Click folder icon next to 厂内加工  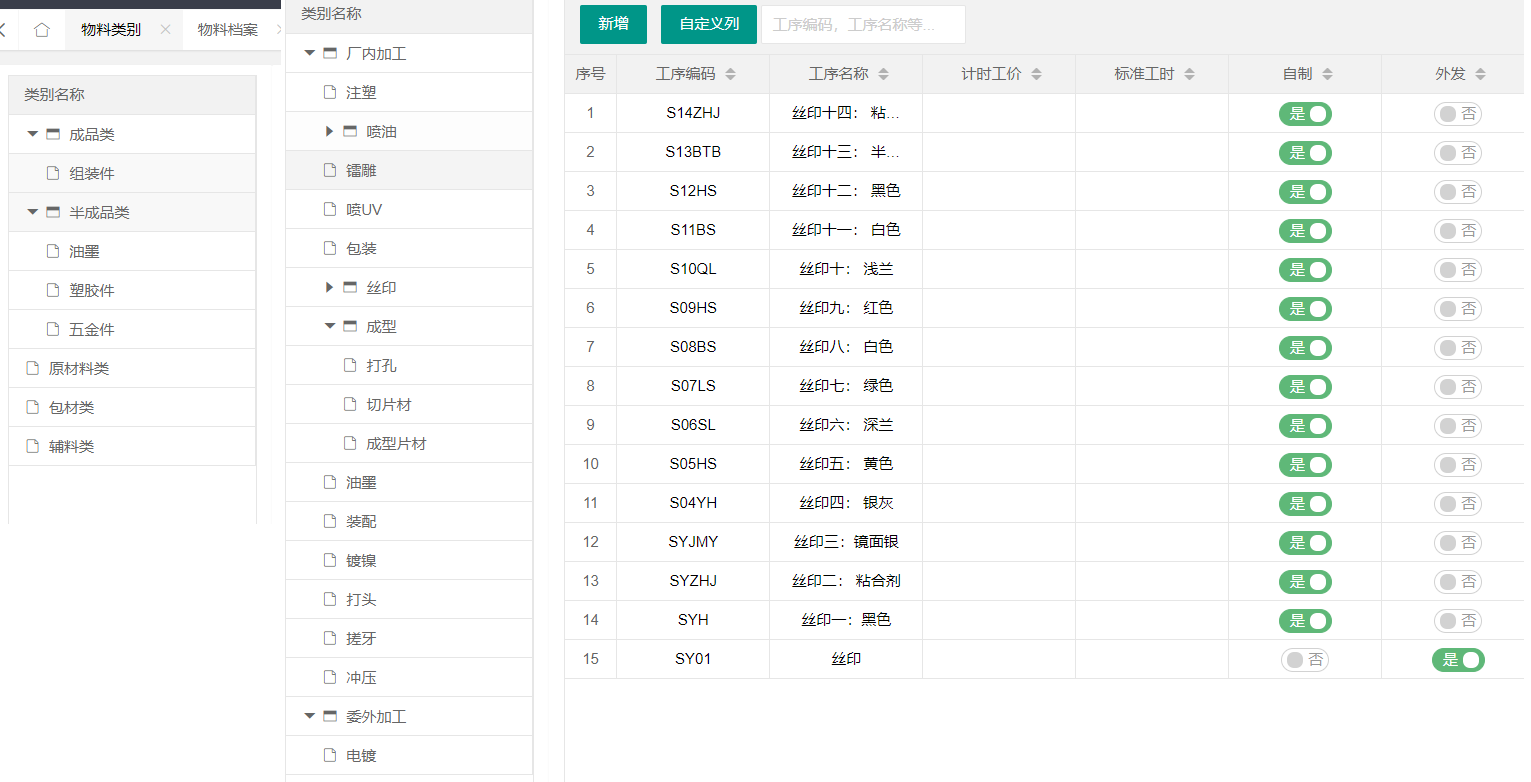330,54
